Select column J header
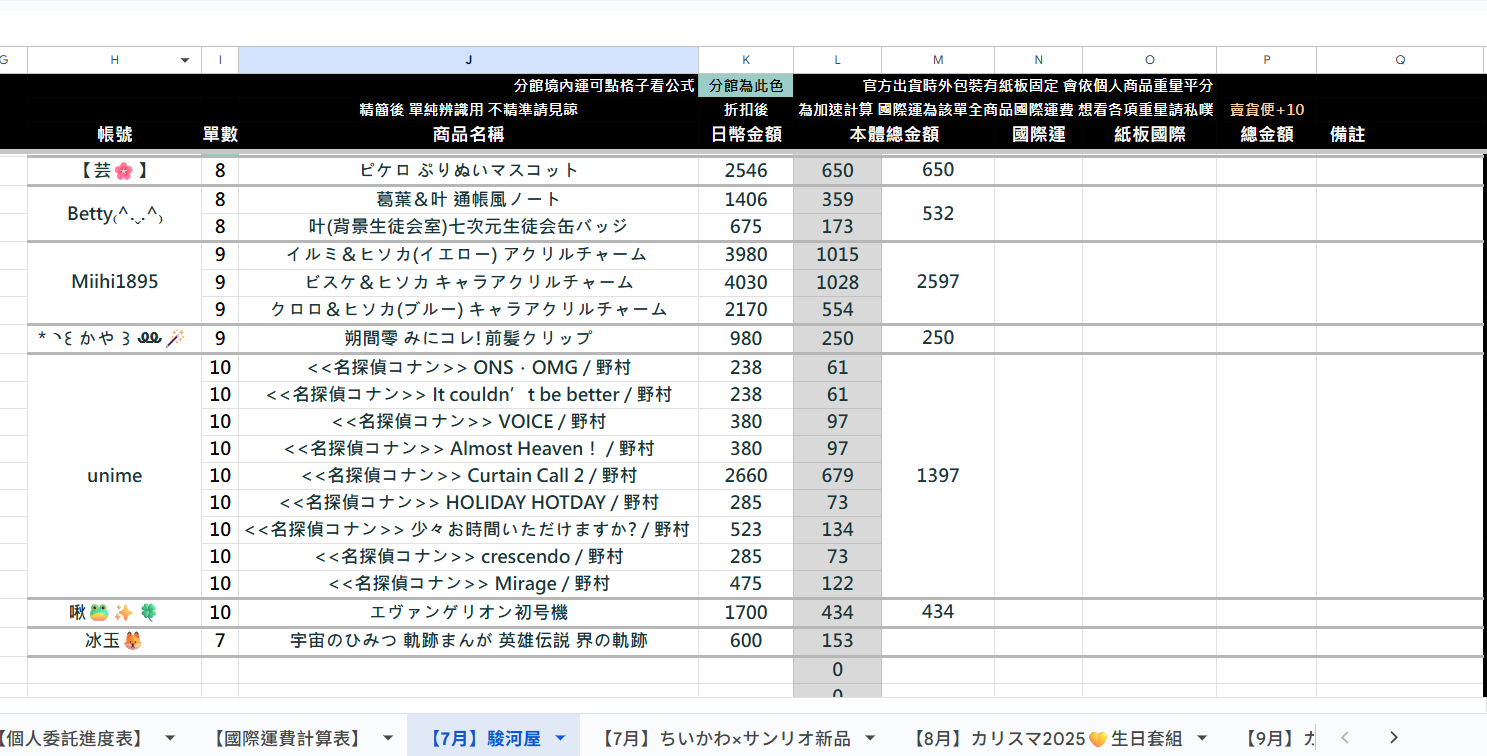 coord(468,60)
